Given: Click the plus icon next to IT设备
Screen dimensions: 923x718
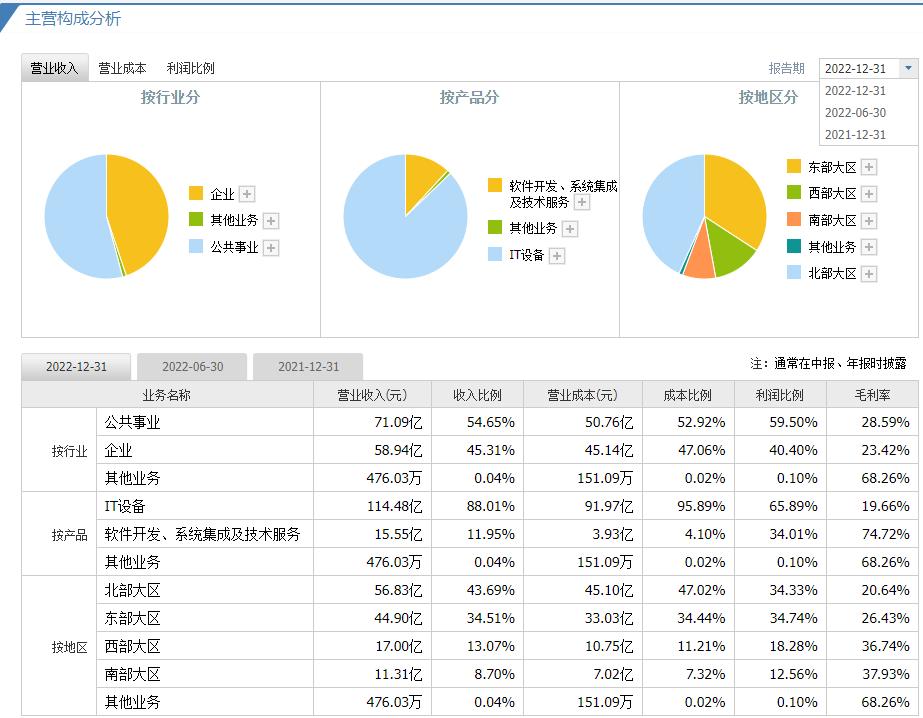Looking at the screenshot, I should (x=557, y=255).
